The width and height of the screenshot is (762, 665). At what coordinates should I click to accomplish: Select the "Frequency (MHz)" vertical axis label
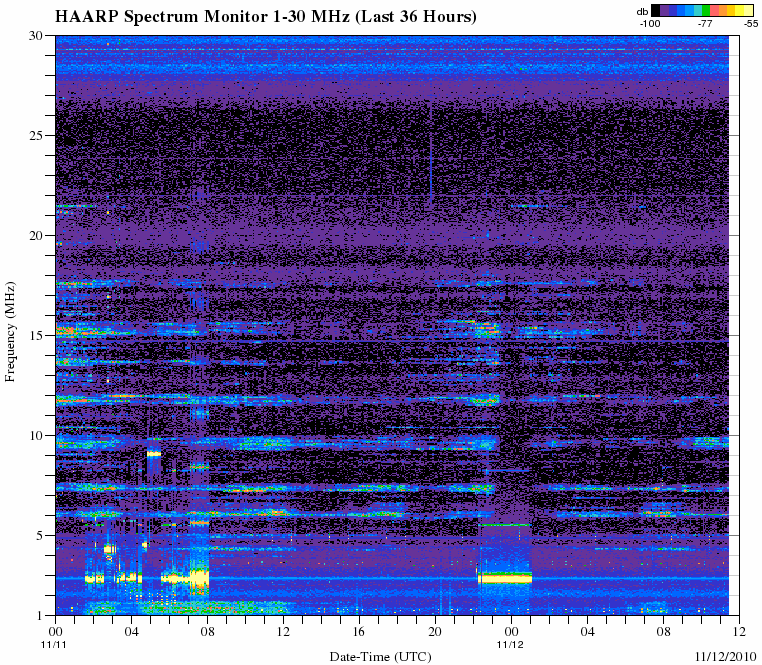10,332
